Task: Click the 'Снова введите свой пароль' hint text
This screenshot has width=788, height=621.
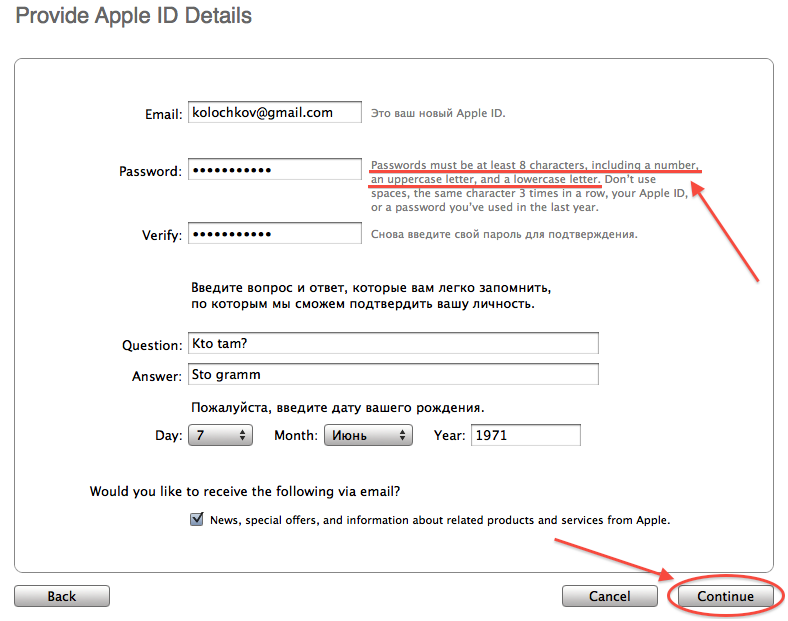Action: (x=504, y=234)
